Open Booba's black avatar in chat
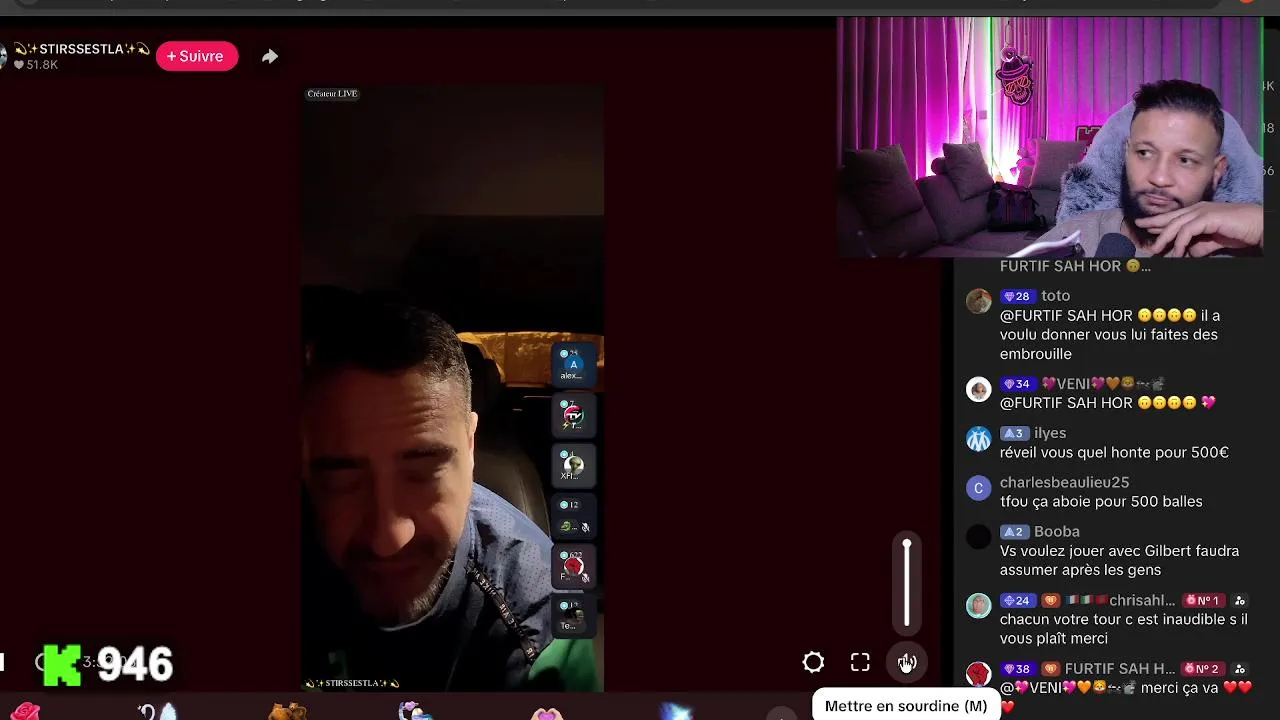This screenshot has height=720, width=1280. 978,537
